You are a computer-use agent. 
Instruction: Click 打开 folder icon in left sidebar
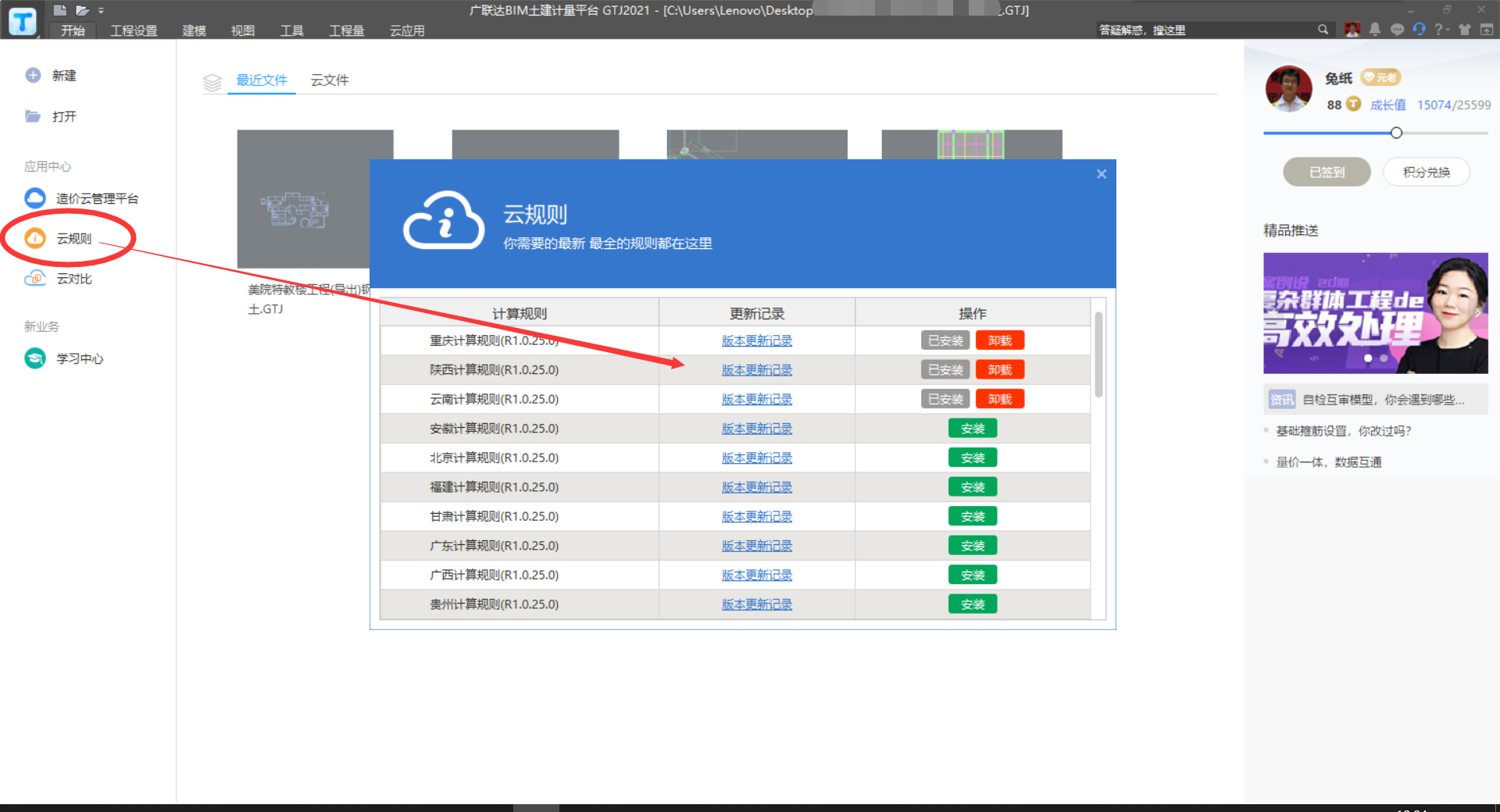coord(33,116)
